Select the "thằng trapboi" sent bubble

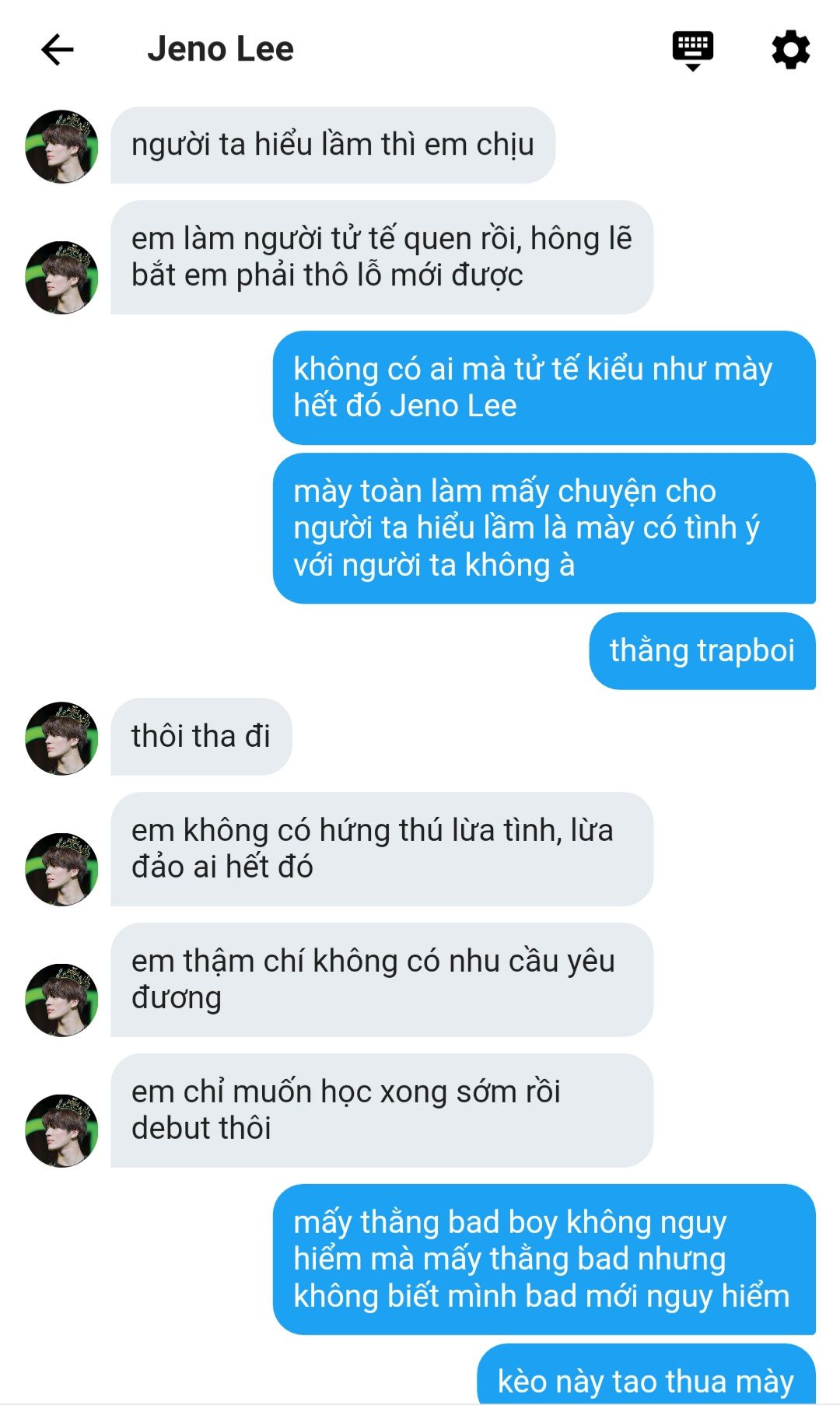click(x=702, y=651)
